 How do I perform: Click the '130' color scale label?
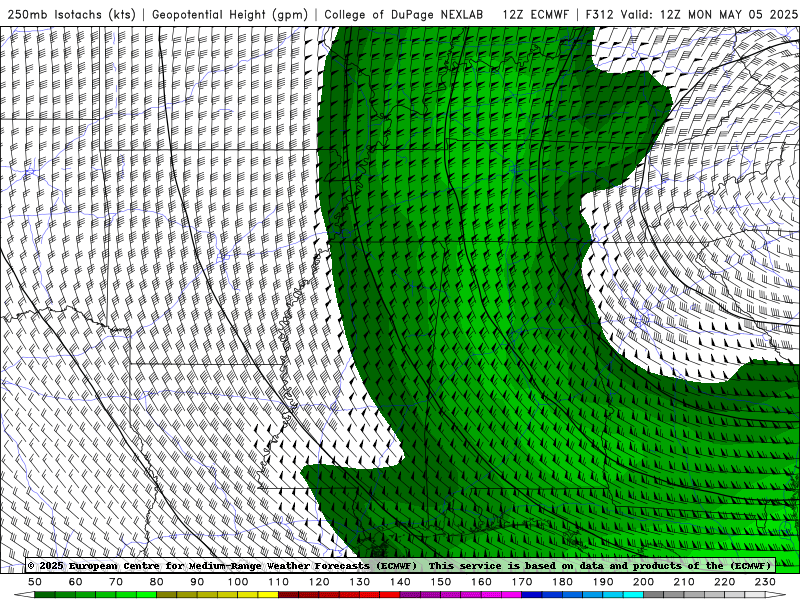point(359,582)
